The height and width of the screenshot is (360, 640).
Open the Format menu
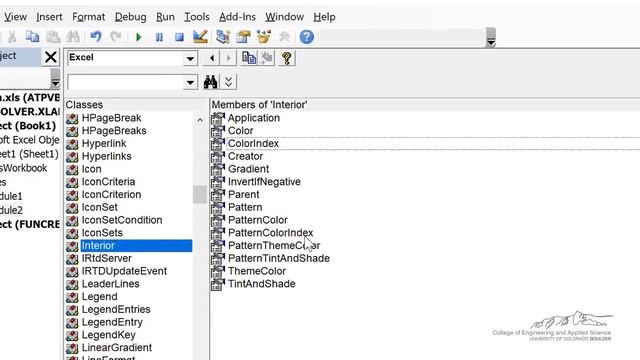tap(89, 17)
